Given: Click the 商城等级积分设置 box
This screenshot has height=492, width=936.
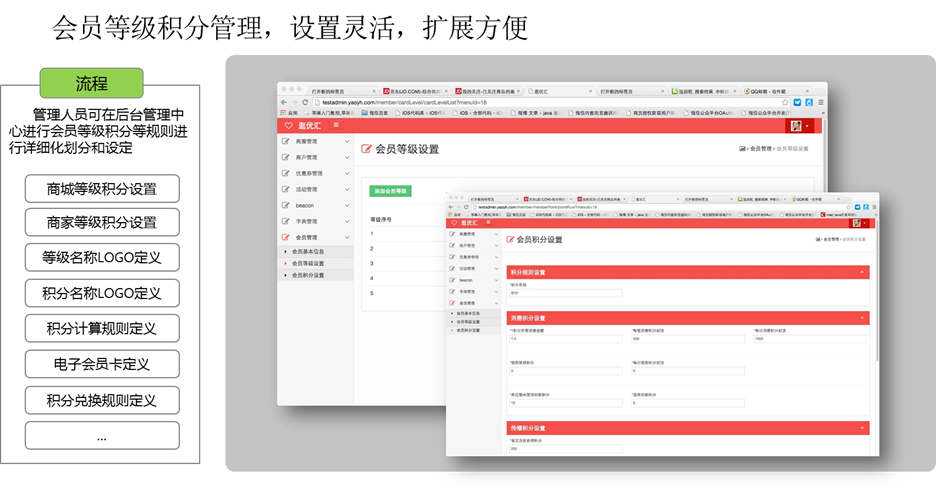Looking at the screenshot, I should coord(102,189).
